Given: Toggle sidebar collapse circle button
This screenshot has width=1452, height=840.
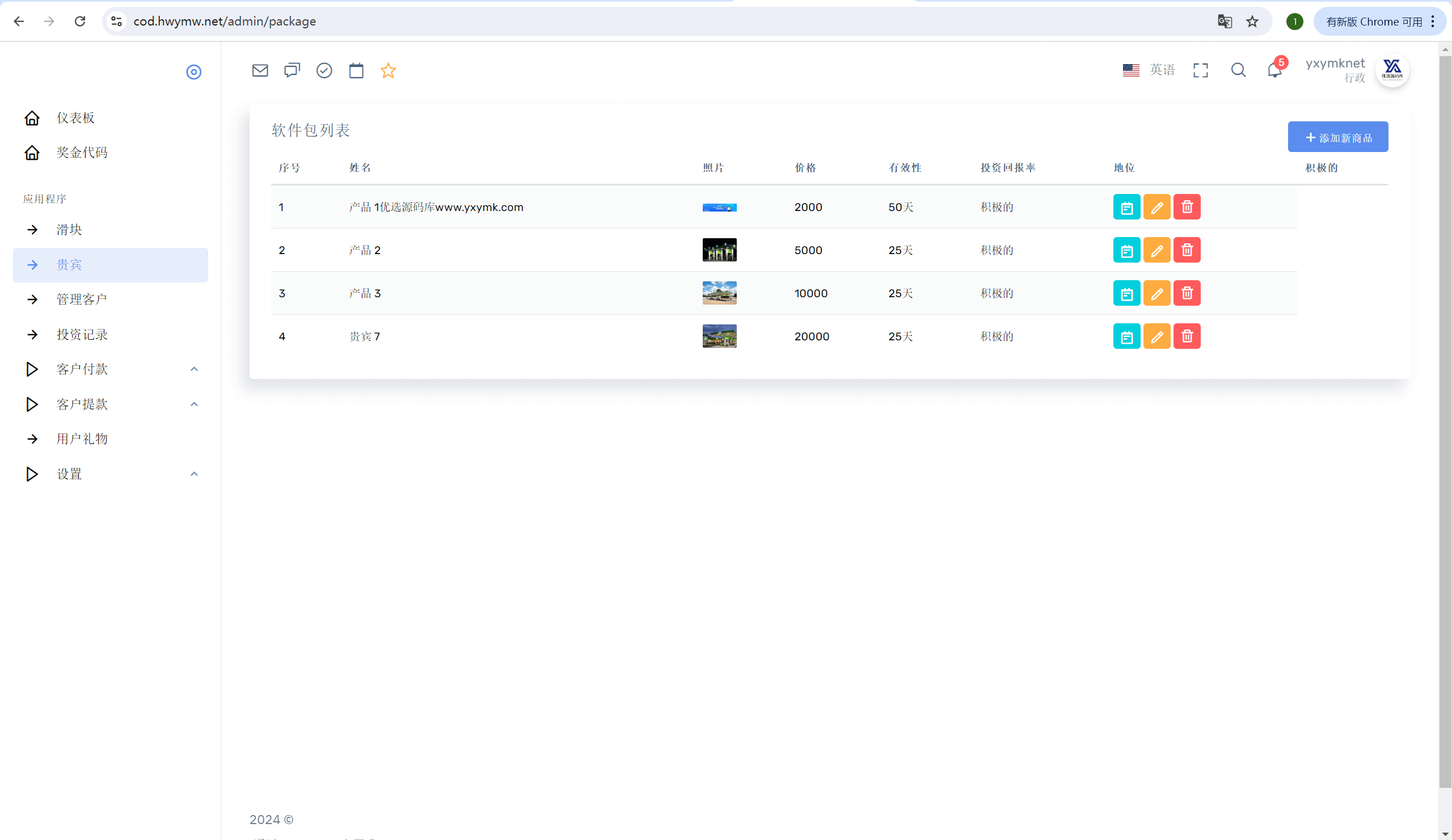Looking at the screenshot, I should (193, 72).
